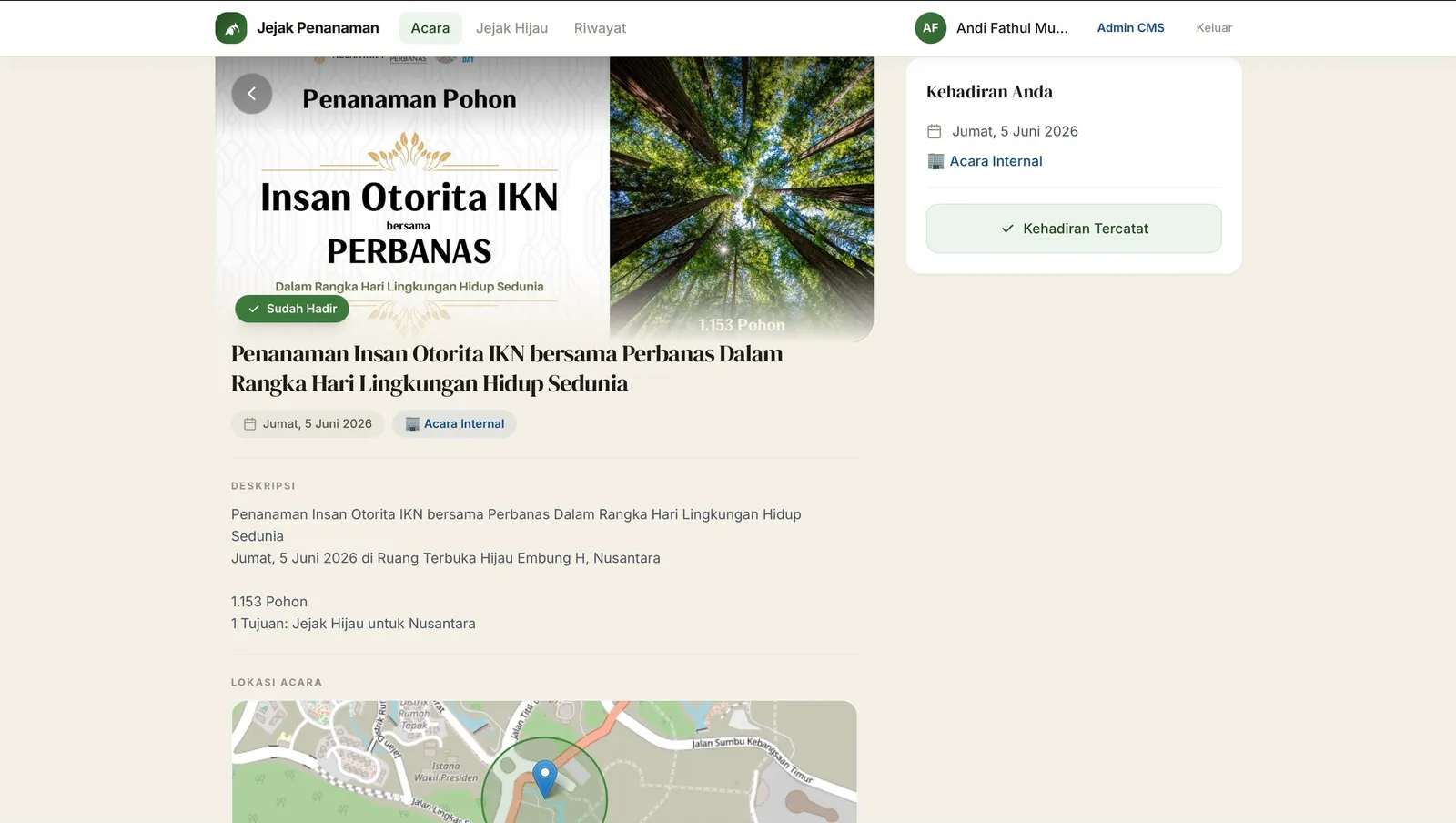Click the Jumat, 5 Juni 2026 date chip
Image resolution: width=1456 pixels, height=823 pixels.
click(x=308, y=424)
